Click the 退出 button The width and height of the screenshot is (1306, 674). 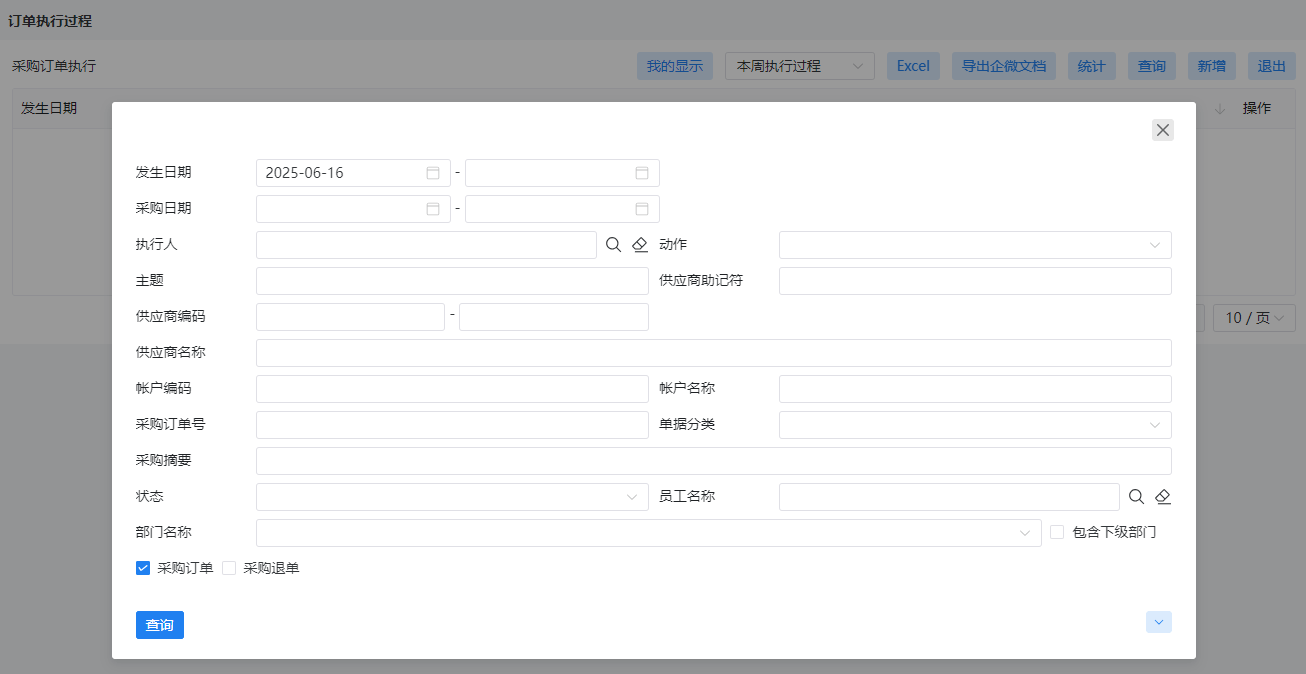(1272, 66)
